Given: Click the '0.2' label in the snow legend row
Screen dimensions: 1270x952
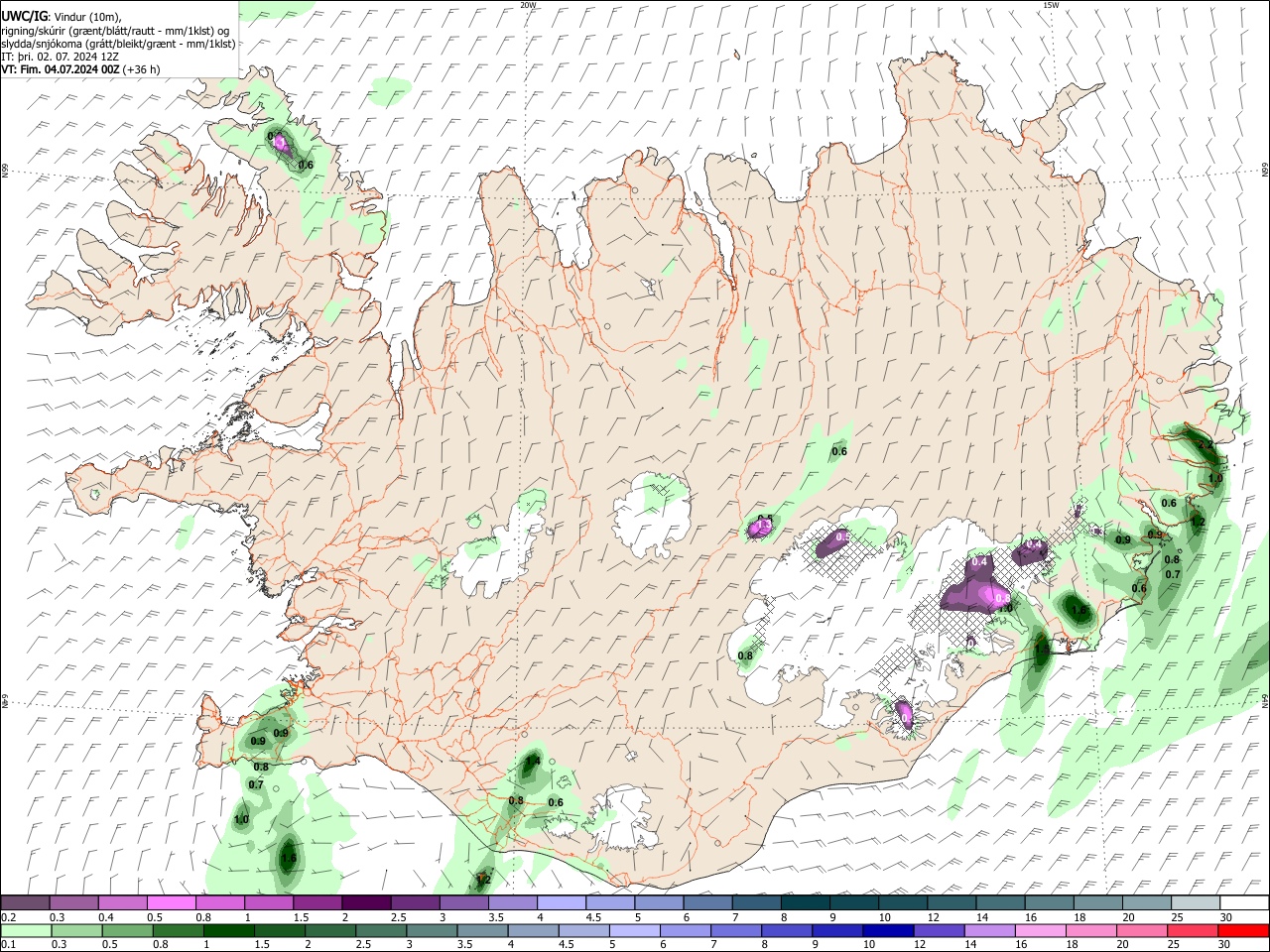Looking at the screenshot, I should [x=8, y=917].
